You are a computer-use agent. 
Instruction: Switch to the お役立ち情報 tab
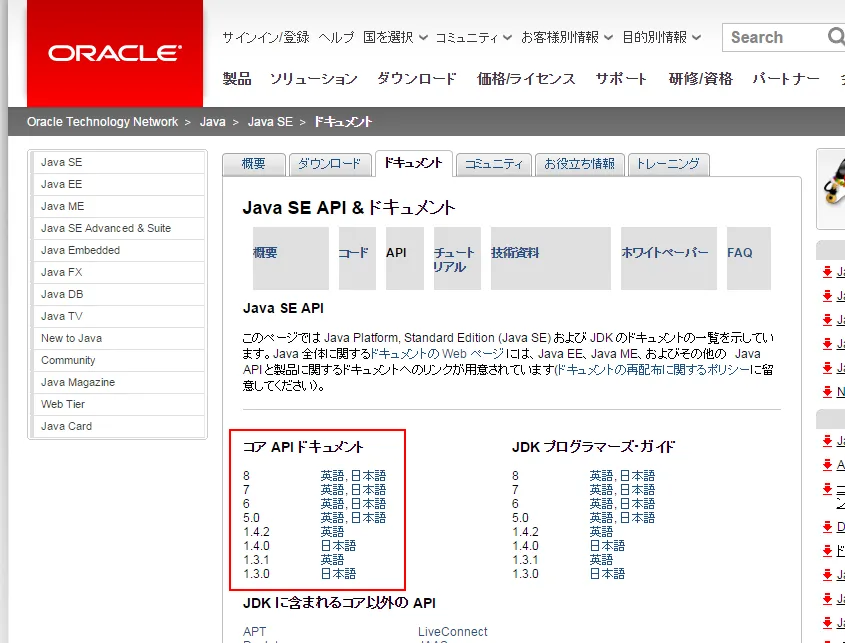(x=579, y=164)
